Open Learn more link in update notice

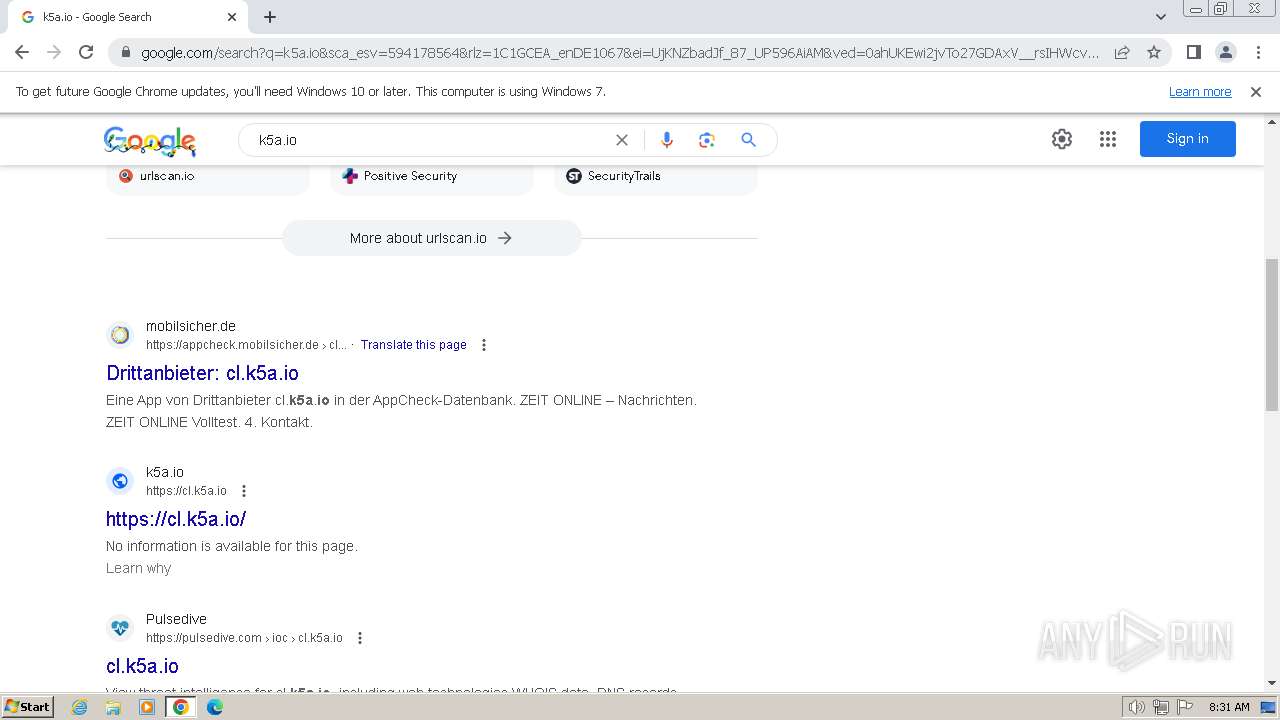pos(1200,91)
